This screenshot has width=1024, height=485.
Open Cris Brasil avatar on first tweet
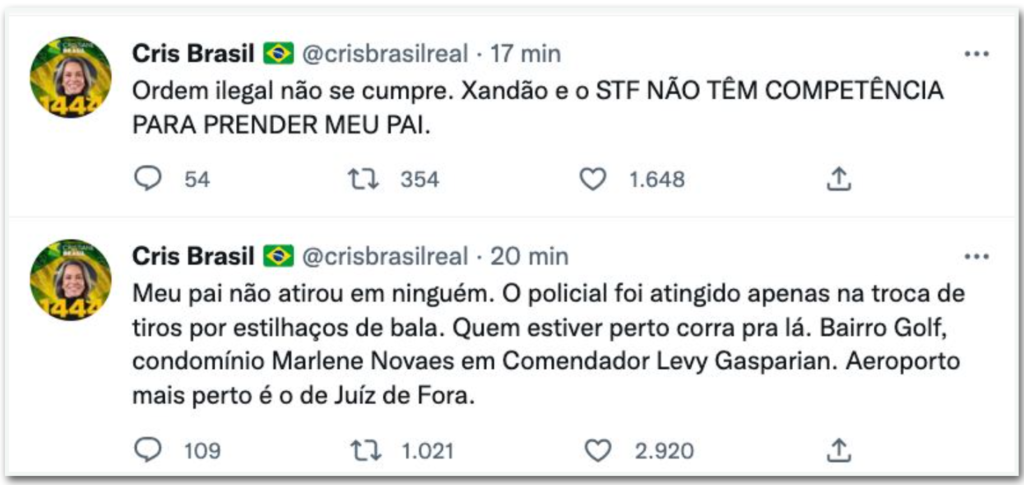coord(71,77)
